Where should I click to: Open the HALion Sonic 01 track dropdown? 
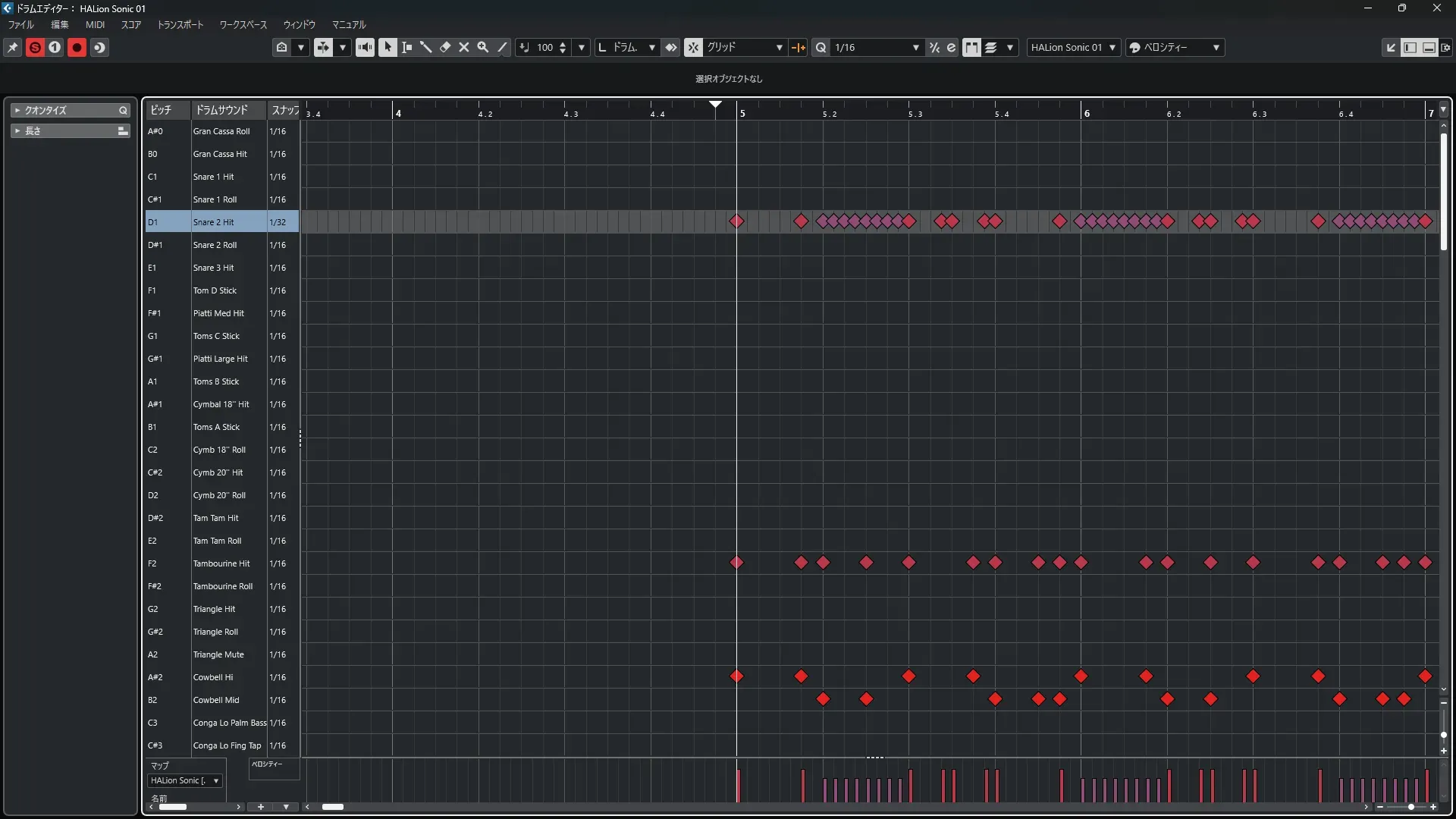pos(1073,47)
